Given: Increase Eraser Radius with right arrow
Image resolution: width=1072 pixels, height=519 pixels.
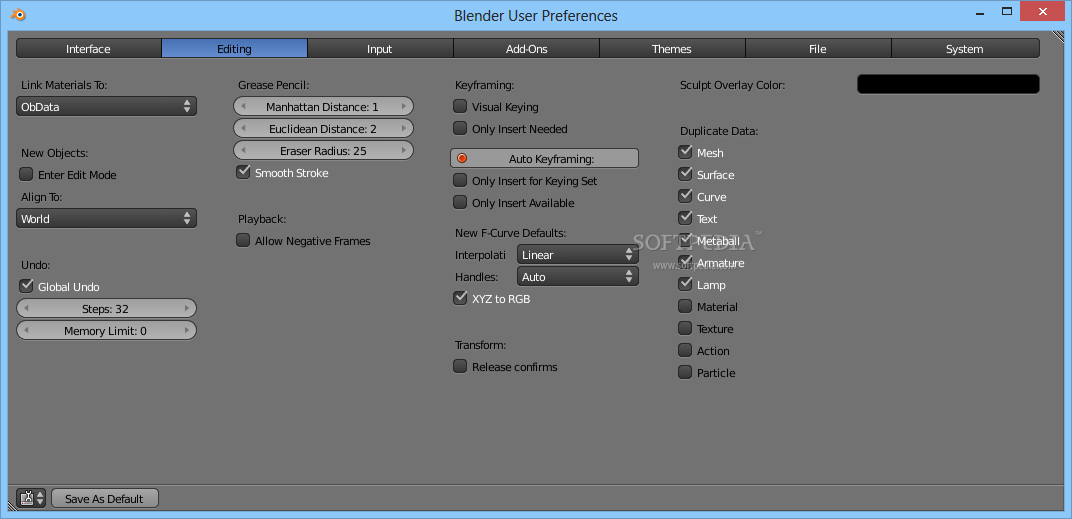Looking at the screenshot, I should 404,150.
